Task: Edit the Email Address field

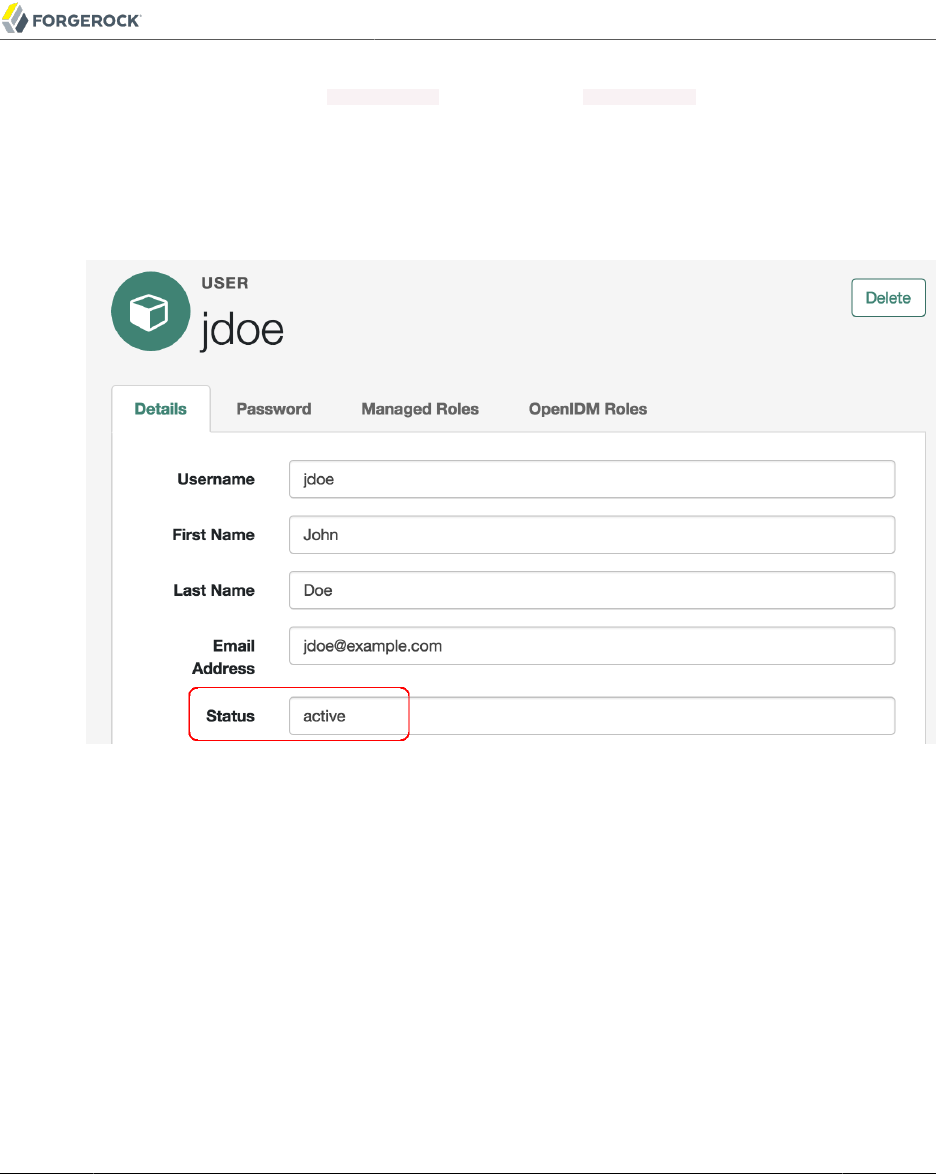Action: click(592, 645)
